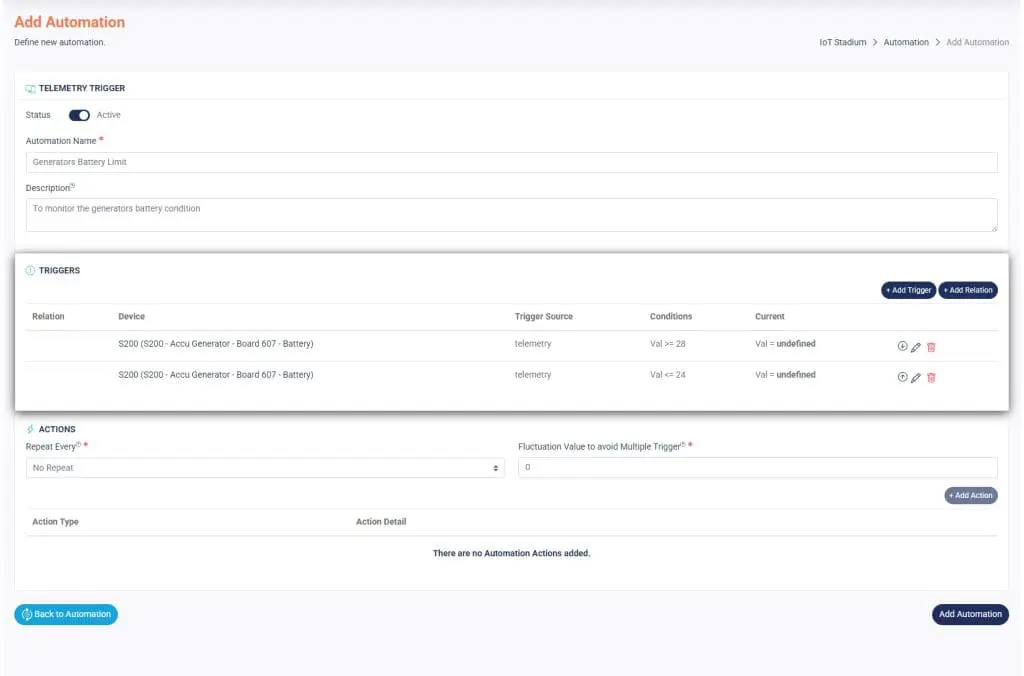This screenshot has height=676, width=1024.
Task: Delete the Val <= 24 trigger
Action: pos(931,378)
